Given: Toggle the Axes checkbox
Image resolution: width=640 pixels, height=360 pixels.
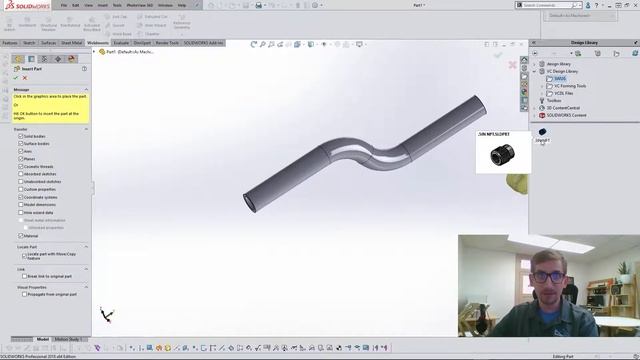Looking at the screenshot, I should click(x=21, y=151).
